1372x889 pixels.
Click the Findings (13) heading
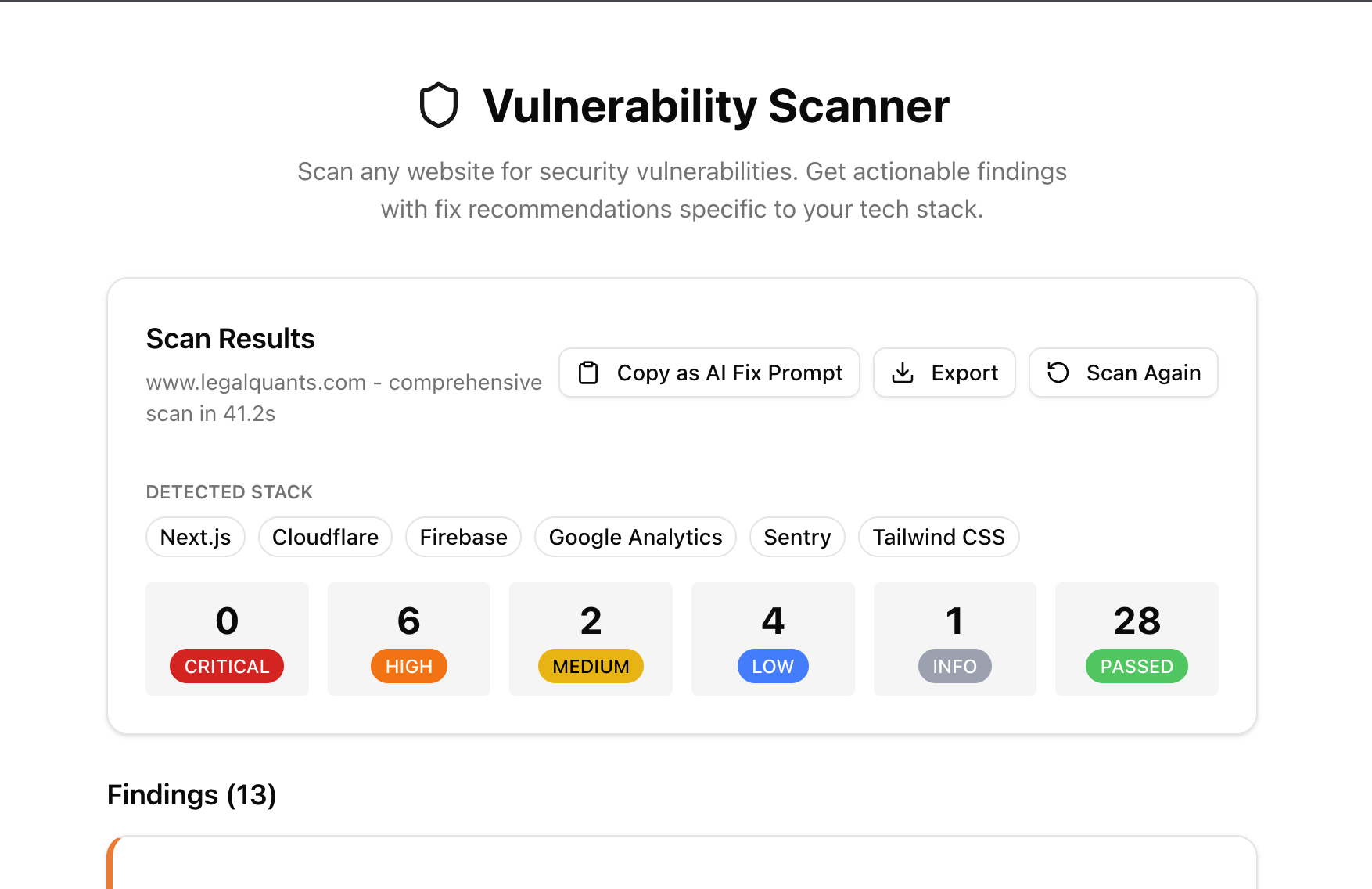coord(192,794)
